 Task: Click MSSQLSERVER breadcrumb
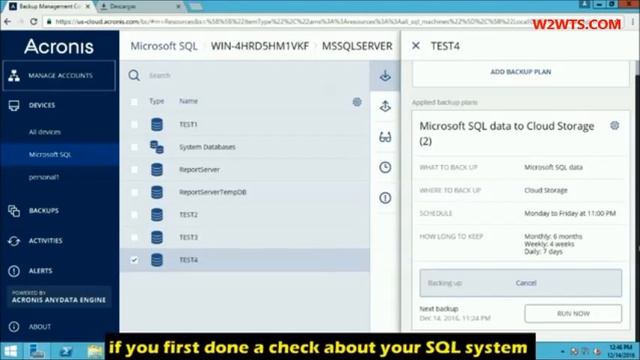point(357,46)
